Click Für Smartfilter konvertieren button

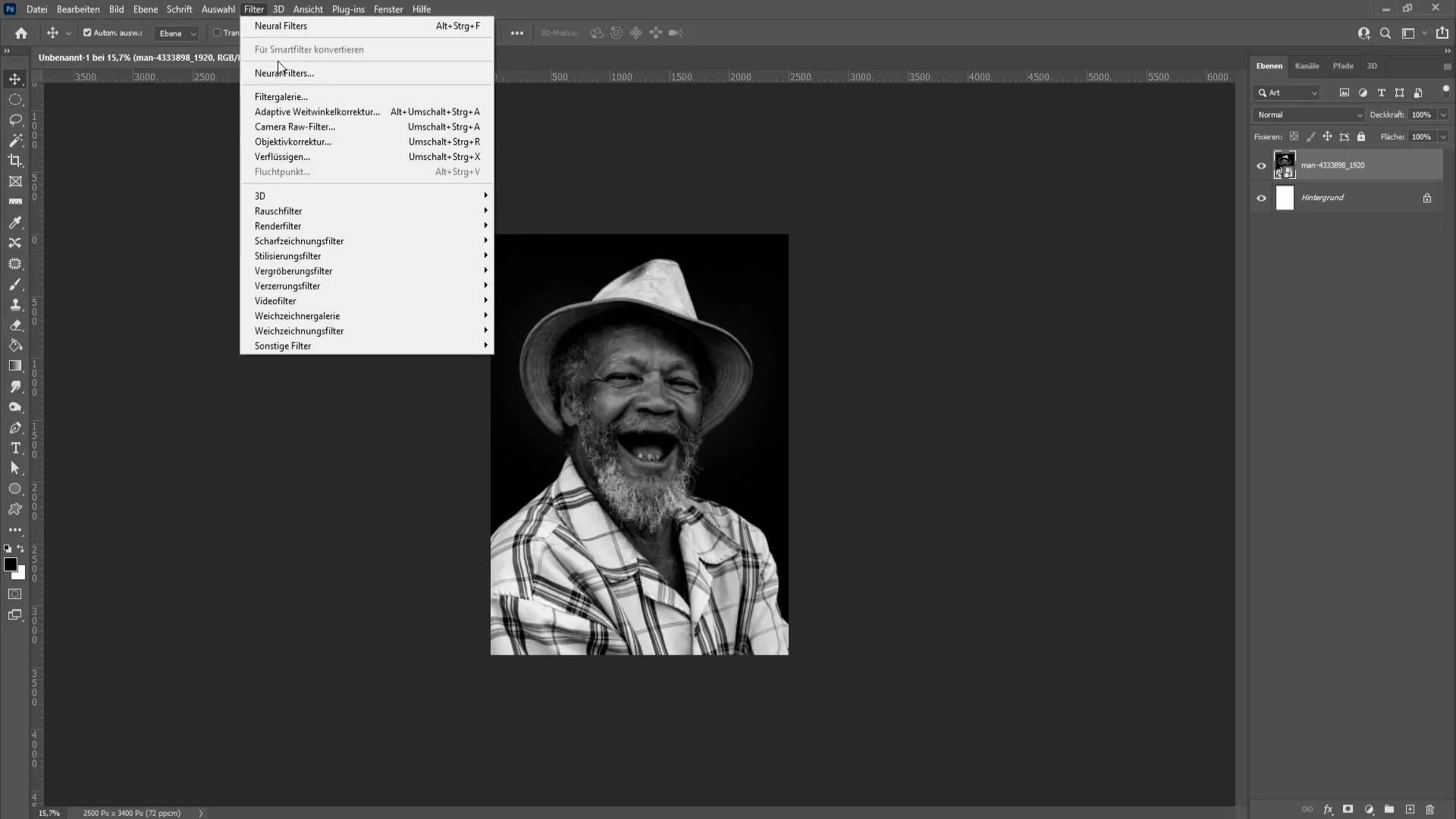pyautogui.click(x=309, y=49)
